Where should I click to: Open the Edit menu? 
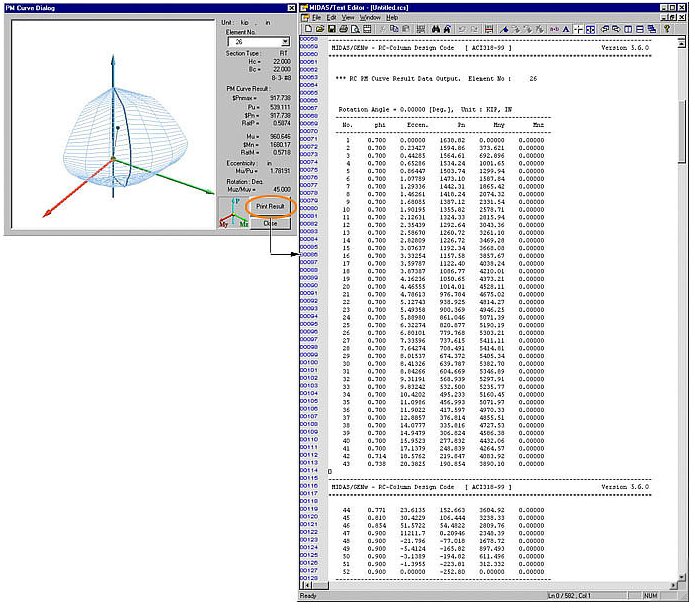click(x=332, y=17)
